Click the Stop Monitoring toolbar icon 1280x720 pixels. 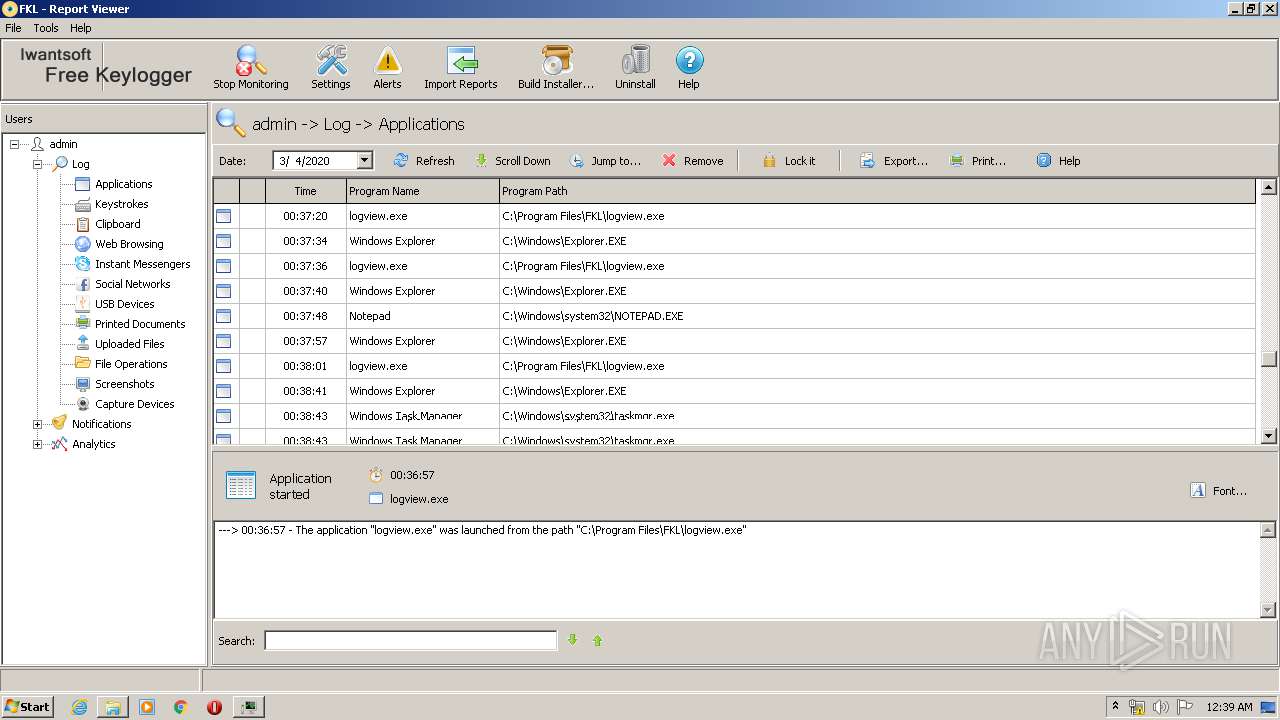[x=251, y=67]
